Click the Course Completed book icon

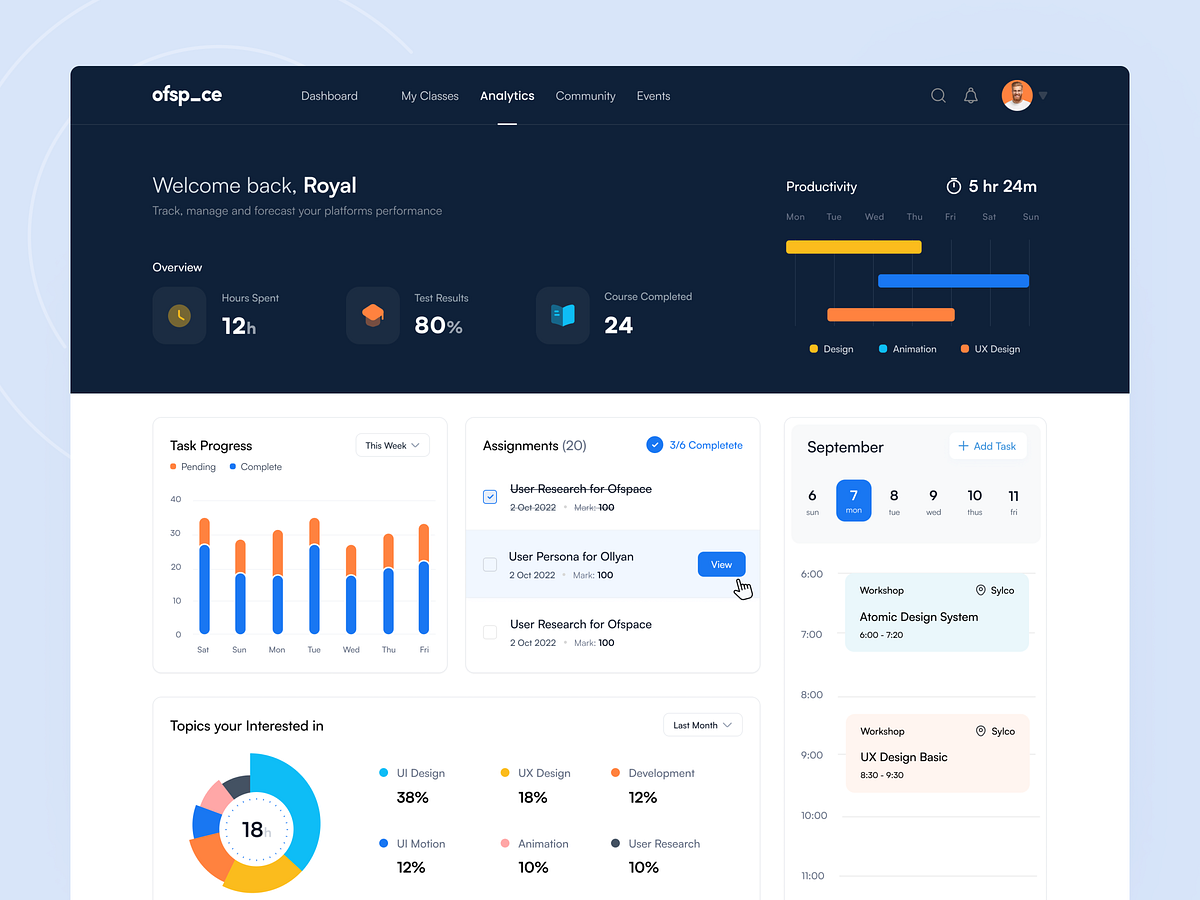(x=563, y=315)
